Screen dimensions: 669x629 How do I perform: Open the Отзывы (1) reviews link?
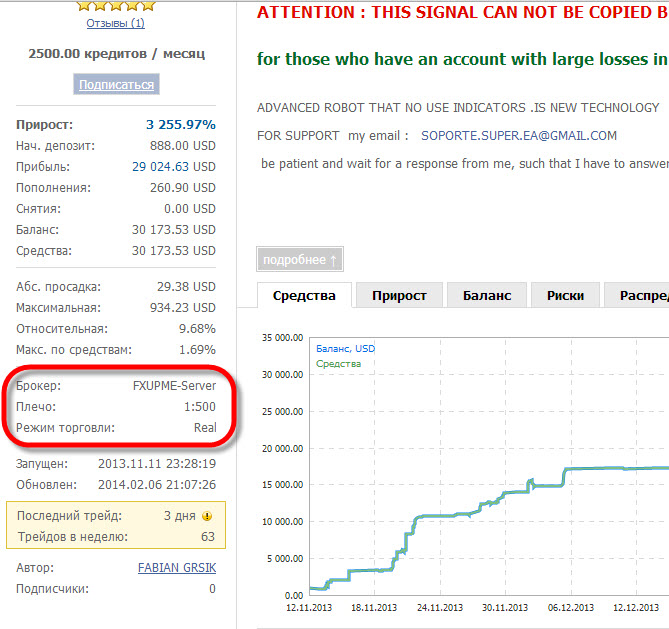coord(115,23)
